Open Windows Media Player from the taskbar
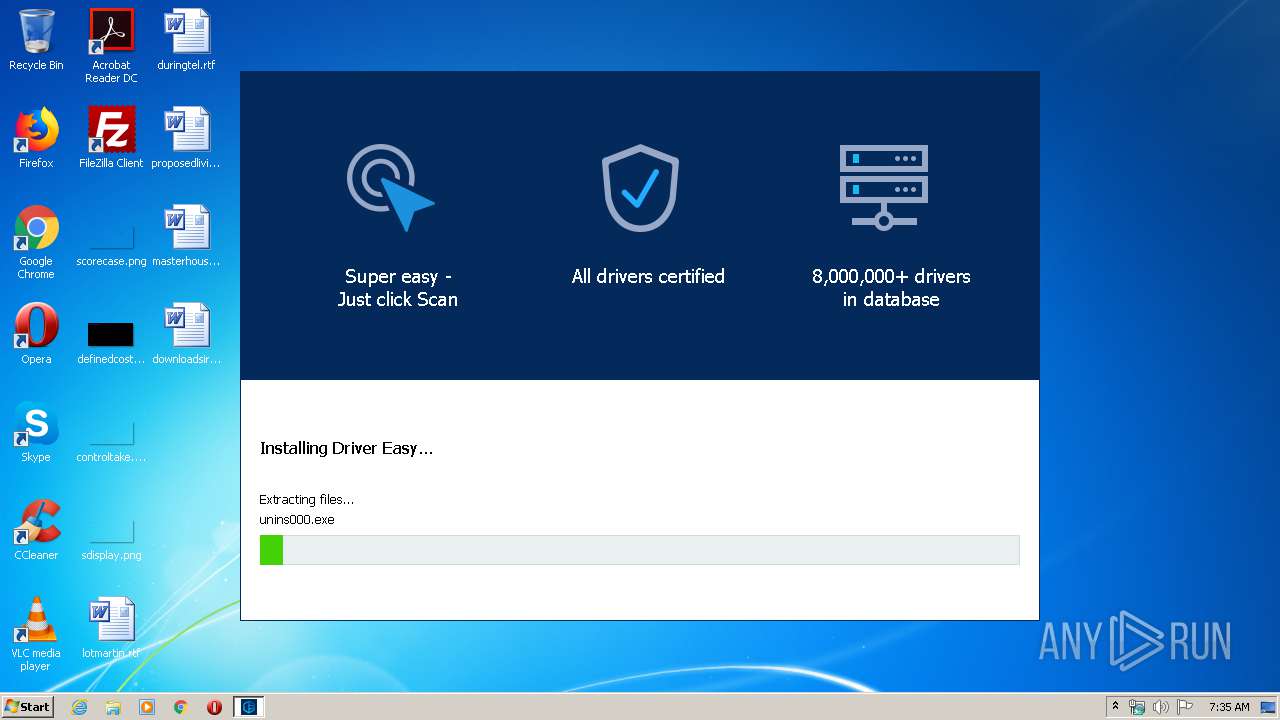1280x720 pixels. [147, 707]
